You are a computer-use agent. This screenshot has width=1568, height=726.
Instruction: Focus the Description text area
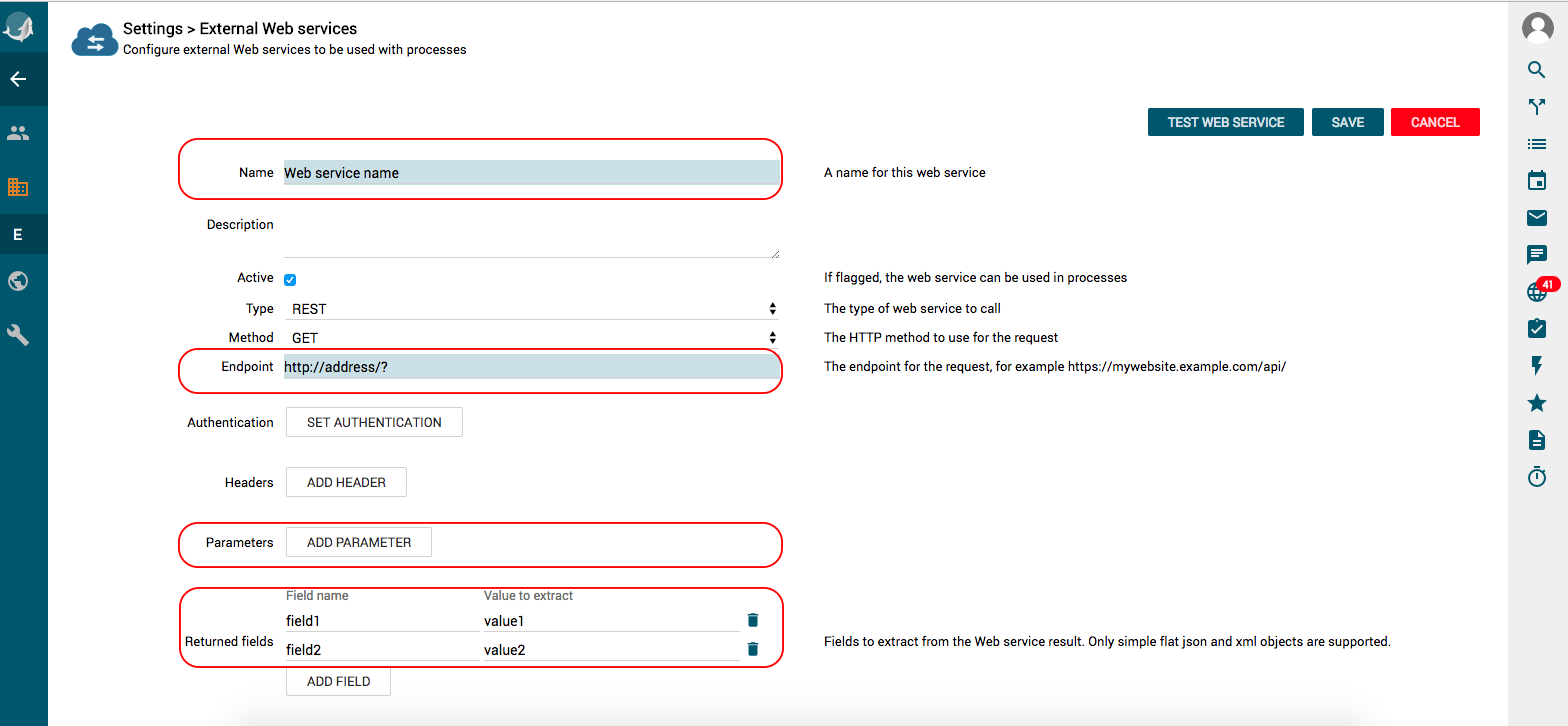pyautogui.click(x=531, y=236)
